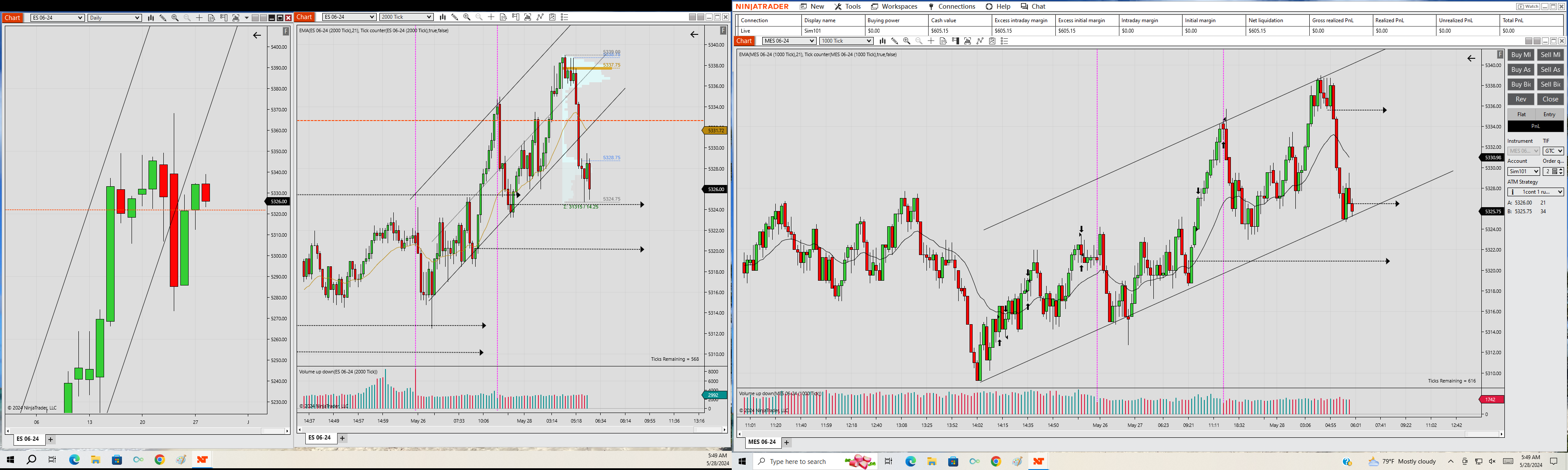1568x470 pixels.
Task: Expand toolbar overflow arrow in ES Daily chart
Action: 247,18
